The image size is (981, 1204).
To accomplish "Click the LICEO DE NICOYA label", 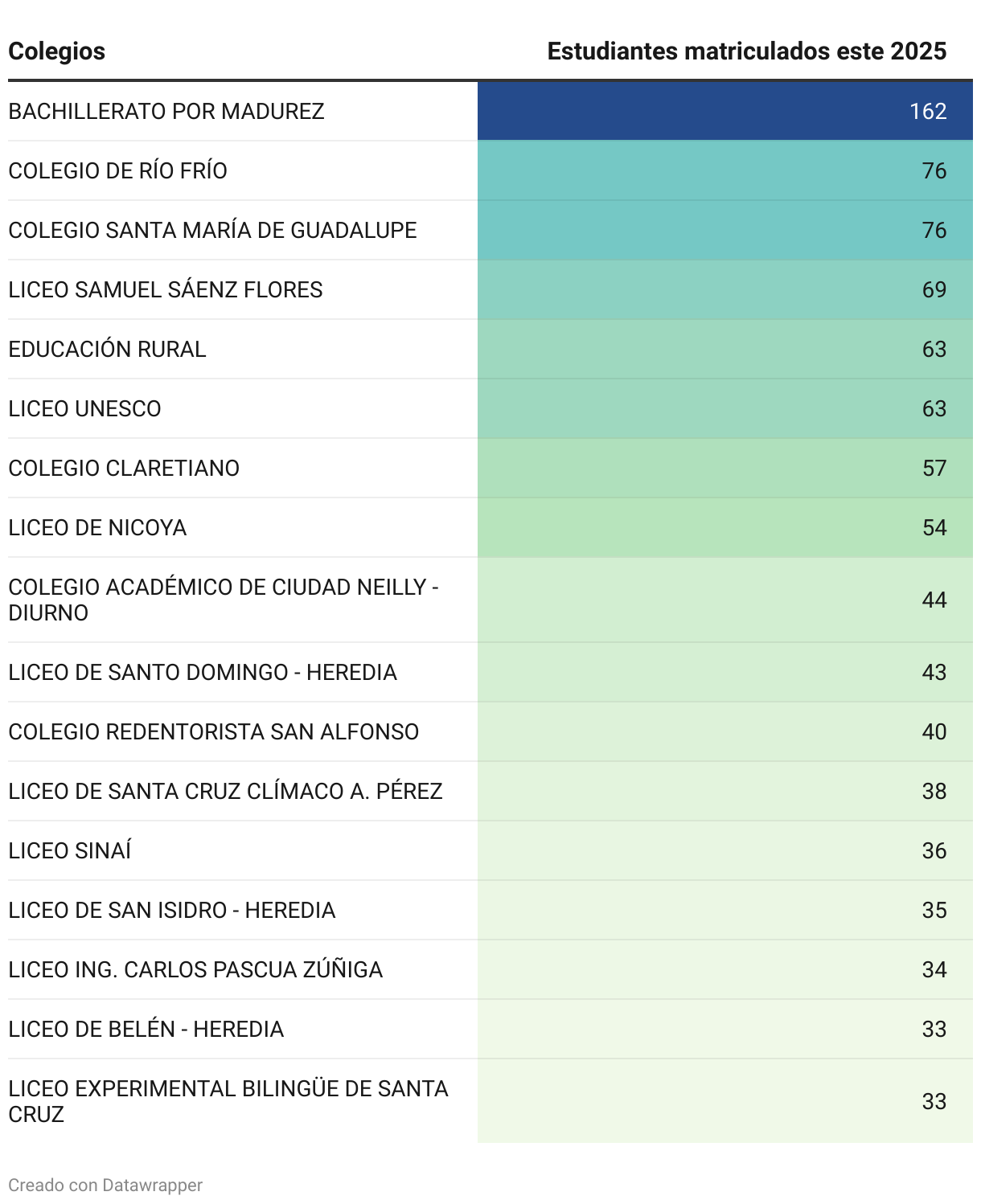I will [97, 527].
